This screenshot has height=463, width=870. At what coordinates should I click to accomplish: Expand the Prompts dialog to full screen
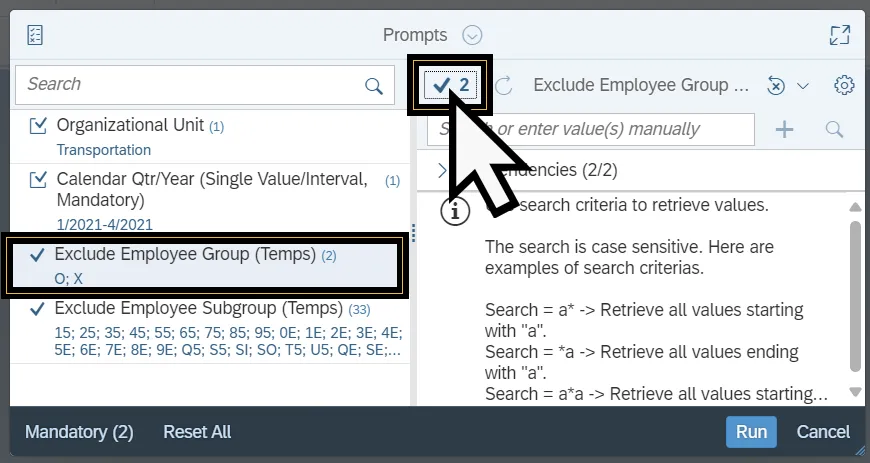[x=840, y=35]
